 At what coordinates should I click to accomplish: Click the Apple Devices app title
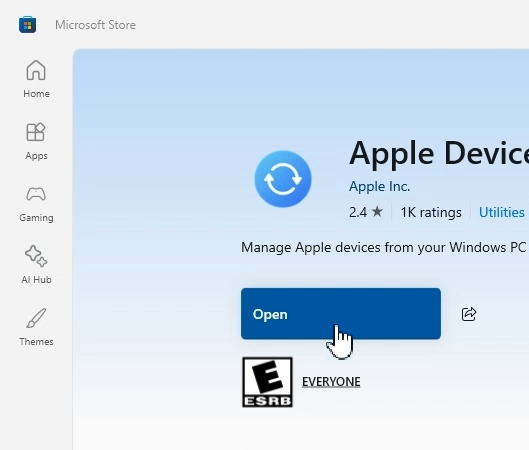coord(439,153)
